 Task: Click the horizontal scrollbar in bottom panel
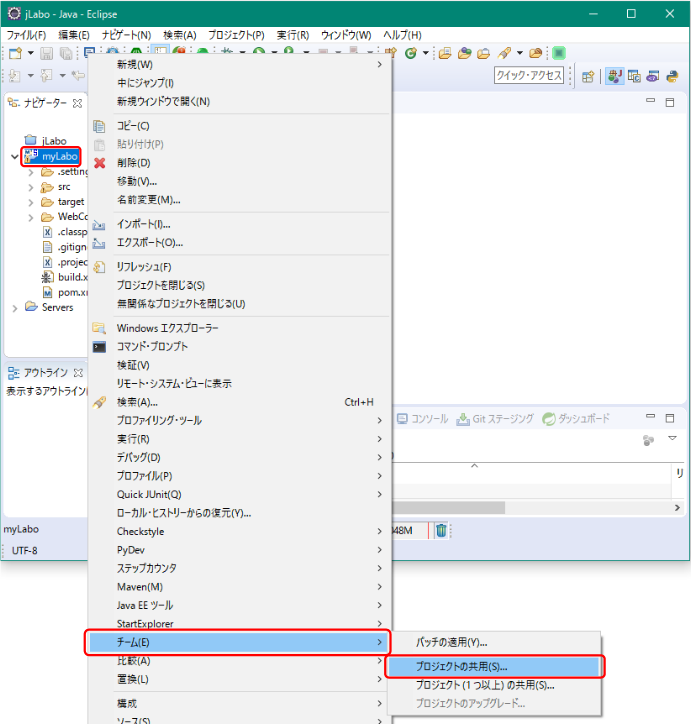point(448,508)
